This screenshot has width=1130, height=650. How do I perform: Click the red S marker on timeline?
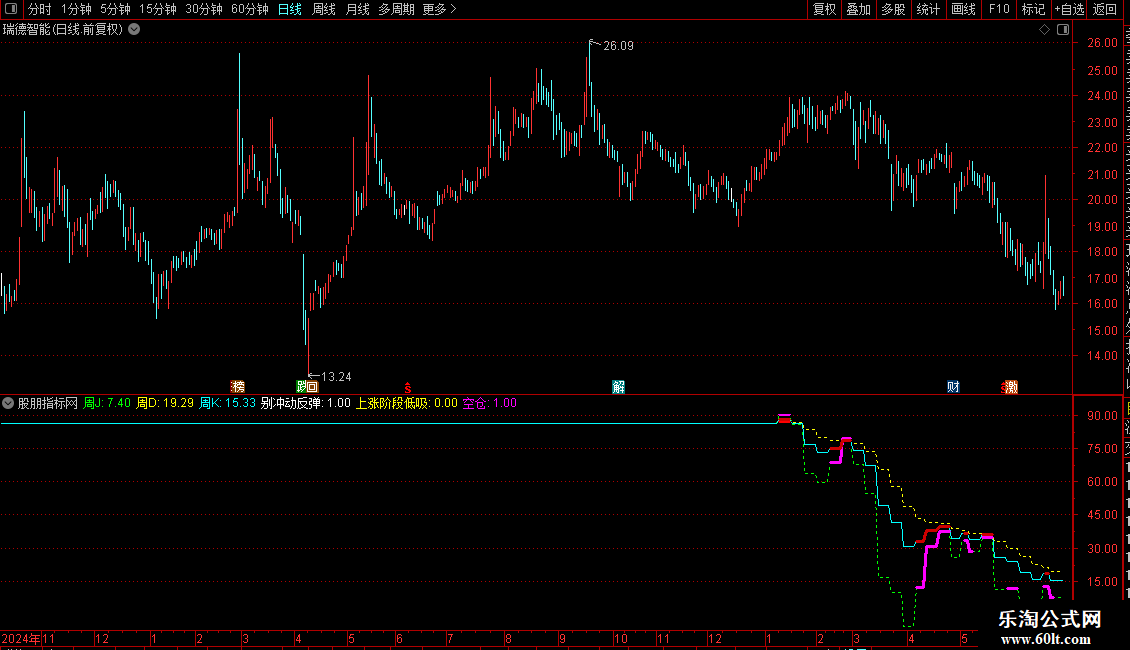click(x=408, y=388)
